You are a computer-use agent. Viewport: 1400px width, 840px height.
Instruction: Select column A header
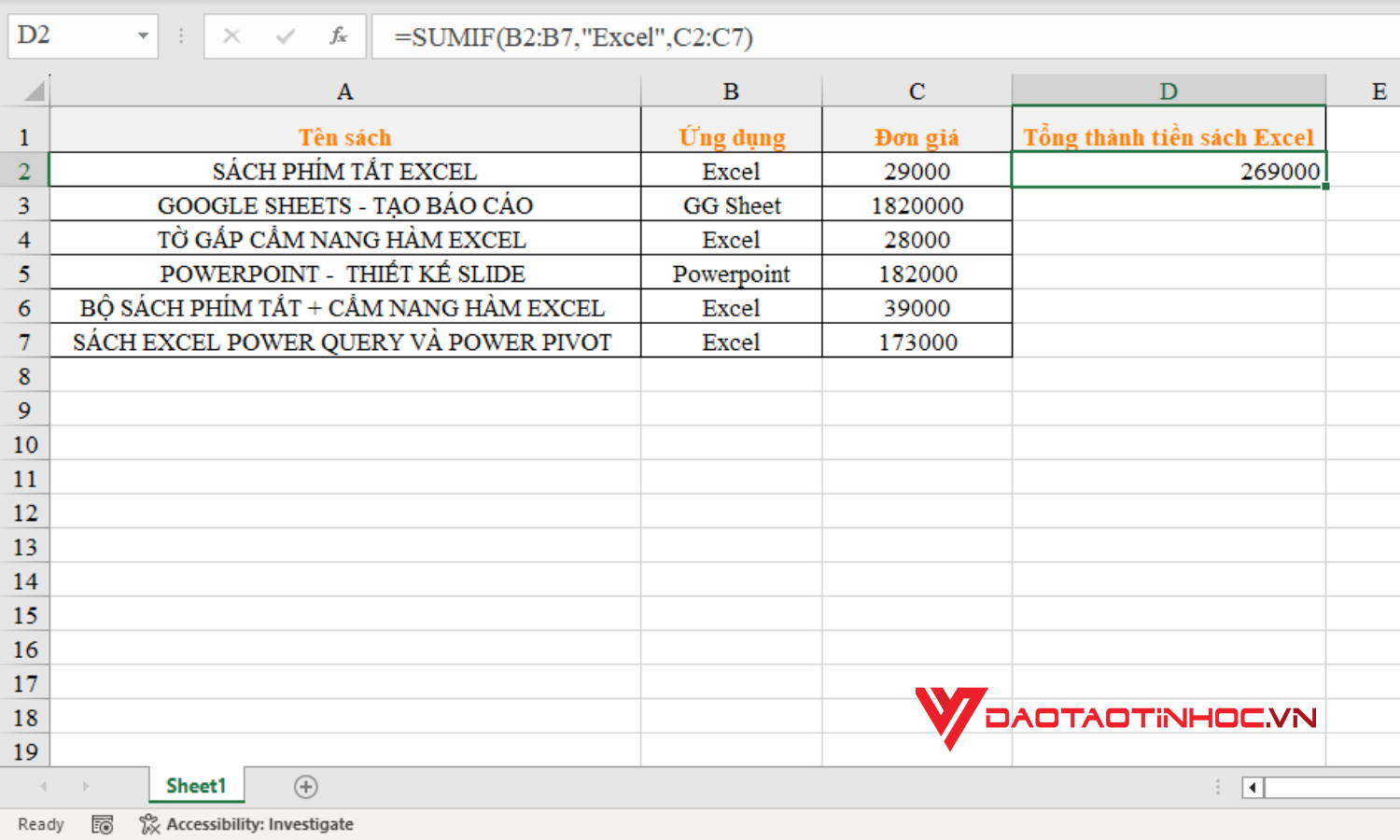[345, 91]
